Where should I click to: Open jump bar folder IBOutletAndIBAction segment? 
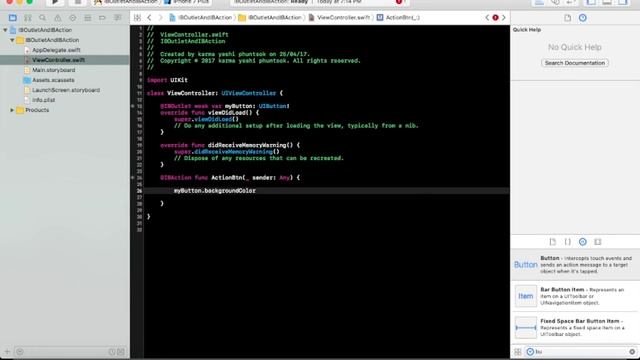tap(270, 18)
